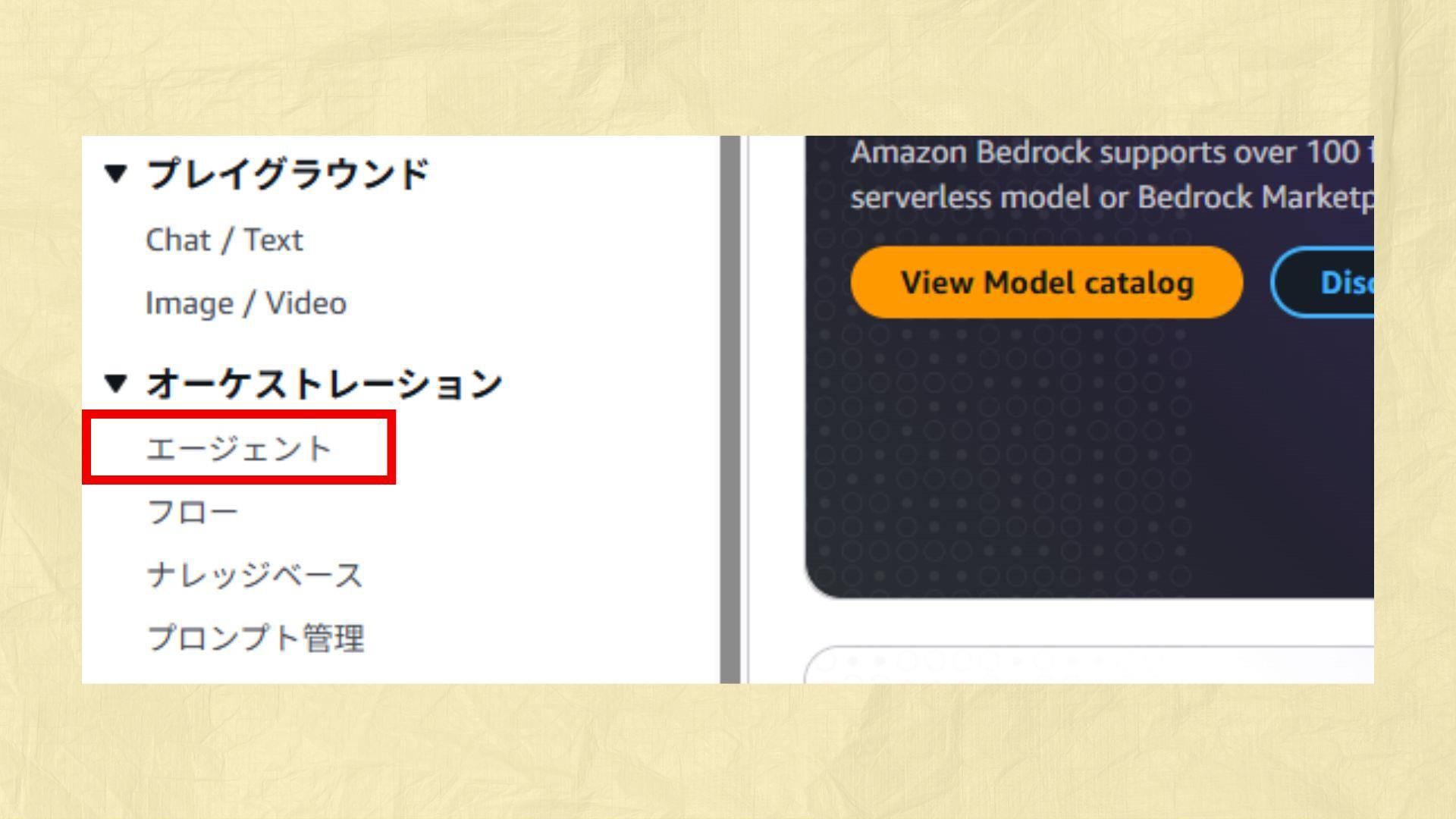This screenshot has height=819, width=1456.
Task: Select エージェント in the sidebar
Action: point(239,448)
